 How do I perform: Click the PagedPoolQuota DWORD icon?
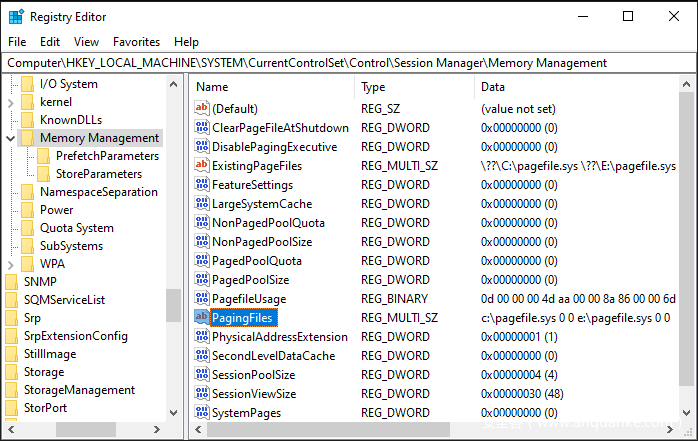(202, 260)
